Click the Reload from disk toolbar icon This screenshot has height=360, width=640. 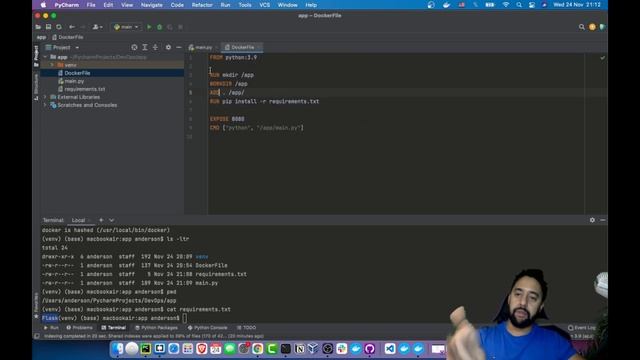[59, 27]
